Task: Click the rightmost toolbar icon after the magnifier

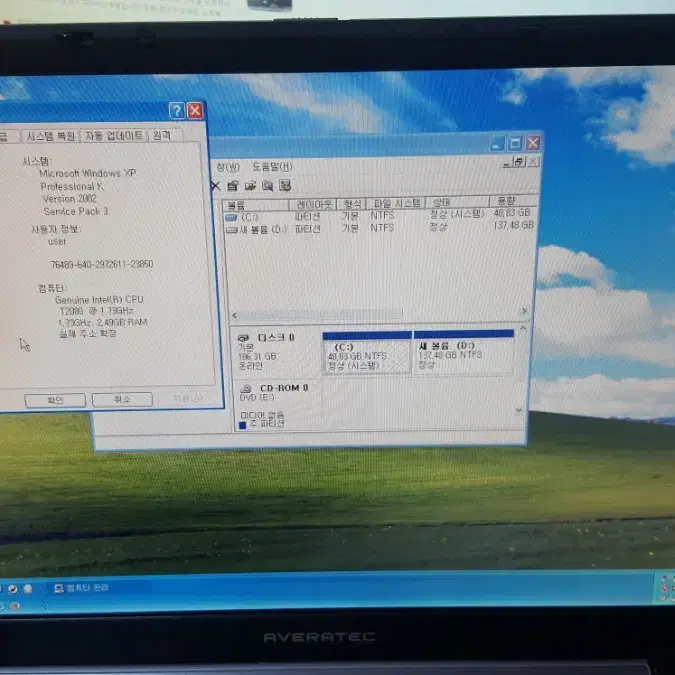Action: [x=285, y=186]
